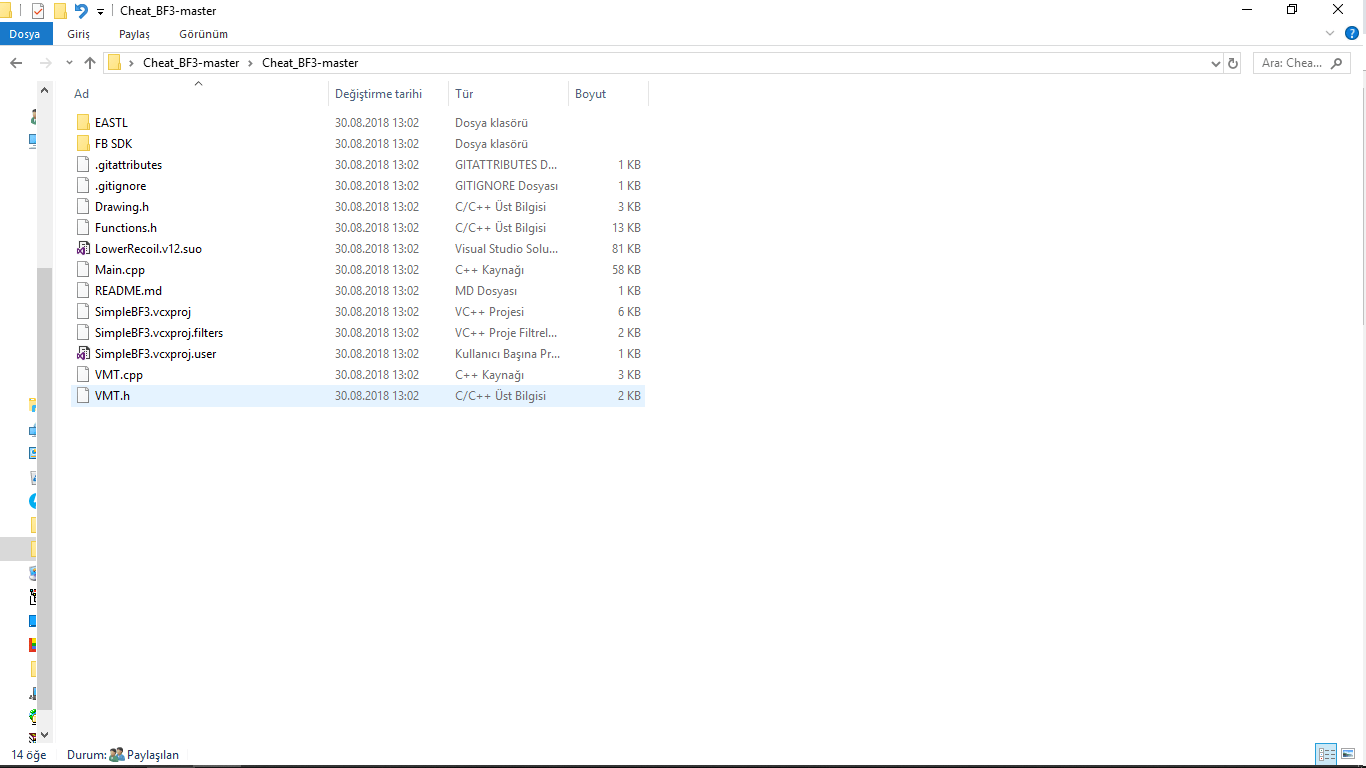Switch to details view layout icon
1366x768 pixels.
(1326, 755)
